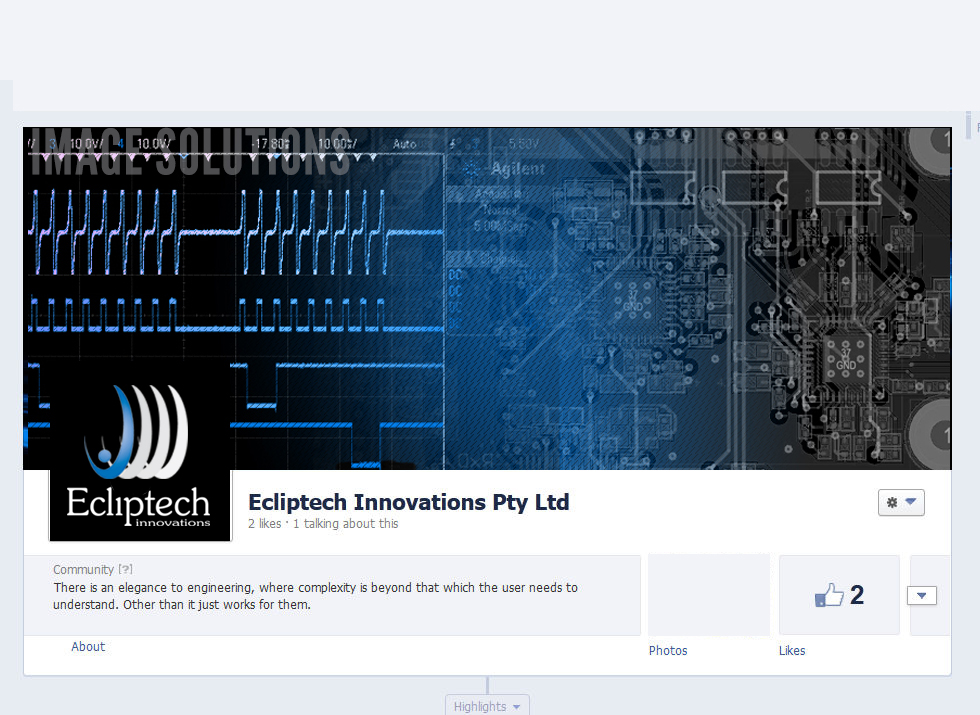Click the thumbs-up Likes box showing 2
This screenshot has height=715, width=980.
pyautogui.click(x=839, y=594)
